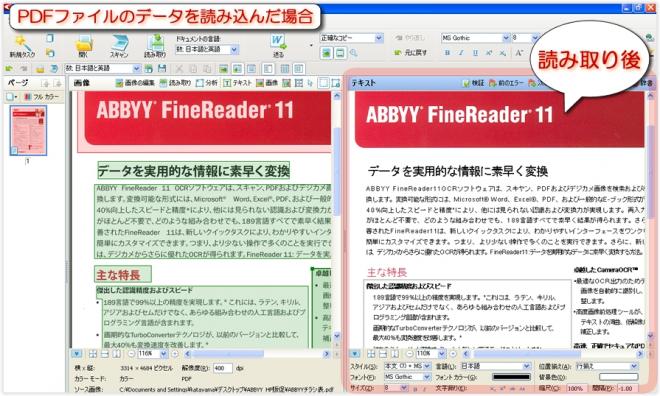Viewport: 660px width, 396px height.
Task: Click the スキャン scanner icon
Action: [119, 46]
